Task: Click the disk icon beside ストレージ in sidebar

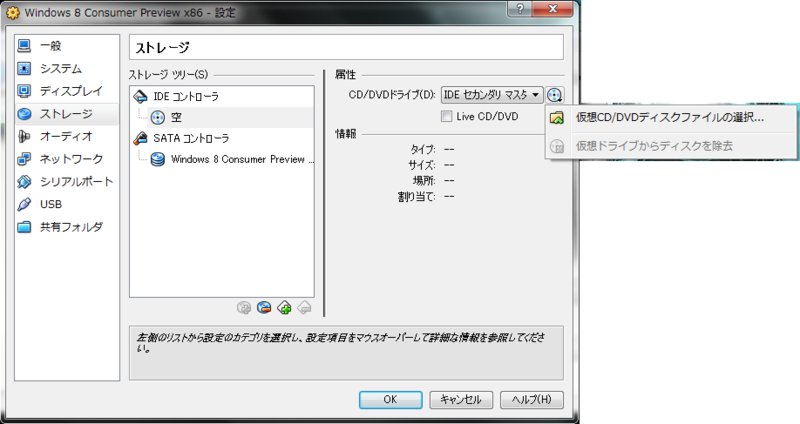Action: pos(24,114)
